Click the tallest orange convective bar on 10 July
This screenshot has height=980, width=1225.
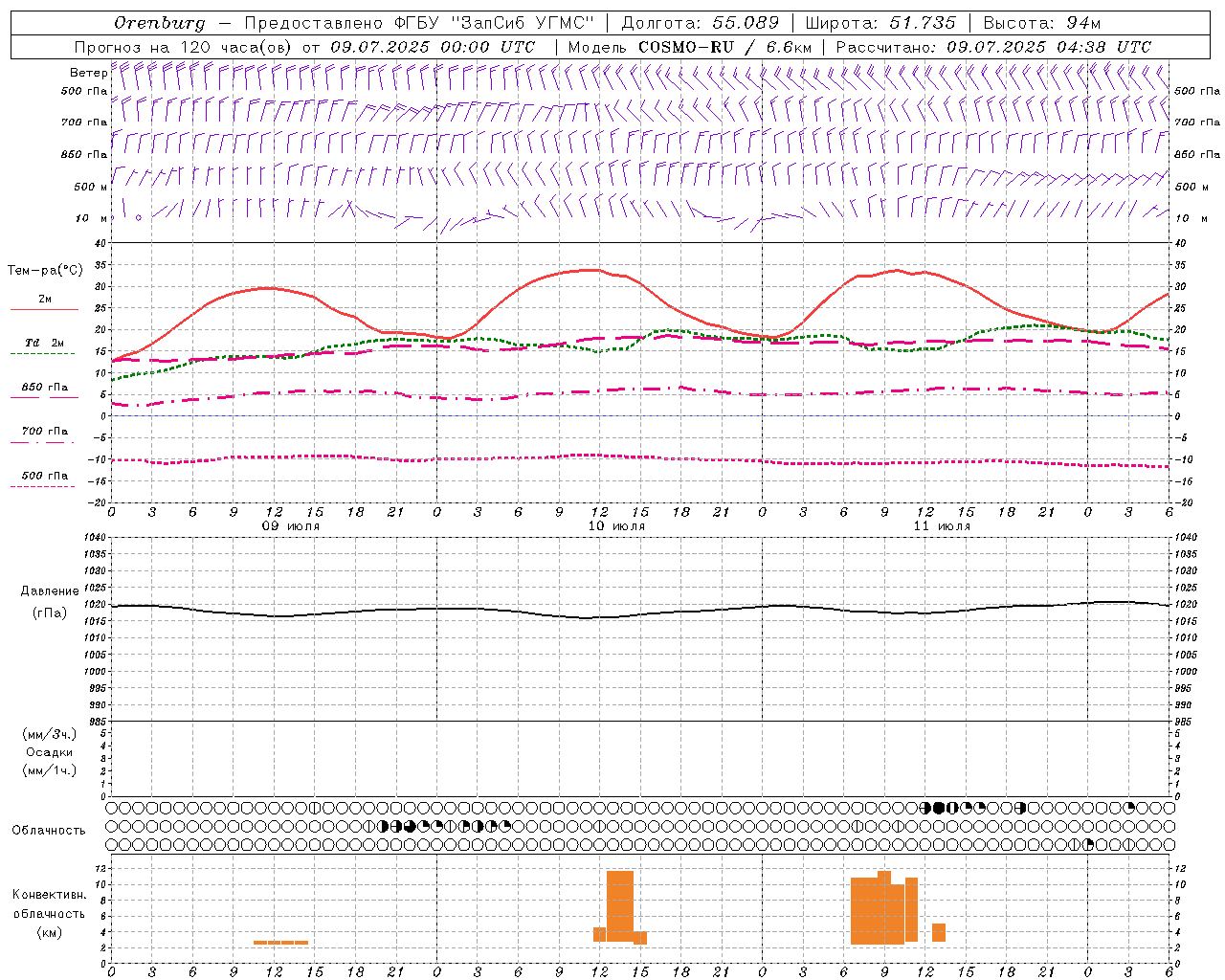pos(620,906)
